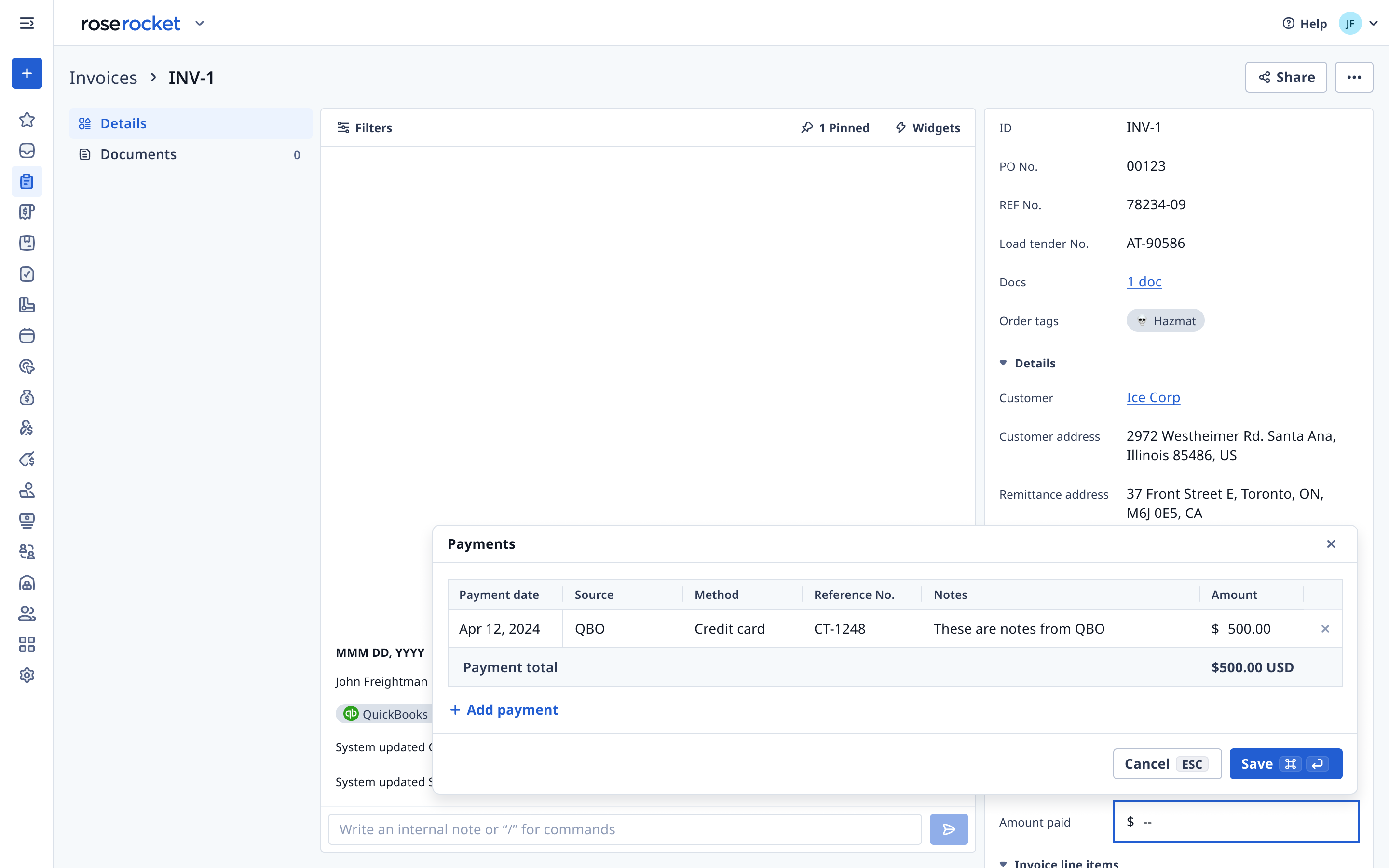Screen dimensions: 1389x868
Task: Open the 1 doc link
Action: point(1144,282)
